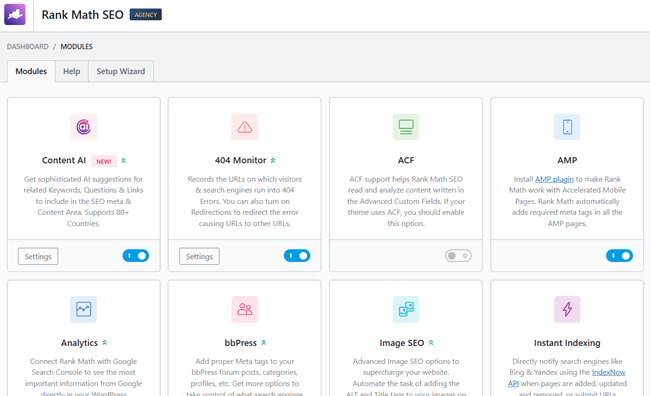The image size is (650, 396).
Task: Click the NEW! badge on Content AI
Action: 104,161
